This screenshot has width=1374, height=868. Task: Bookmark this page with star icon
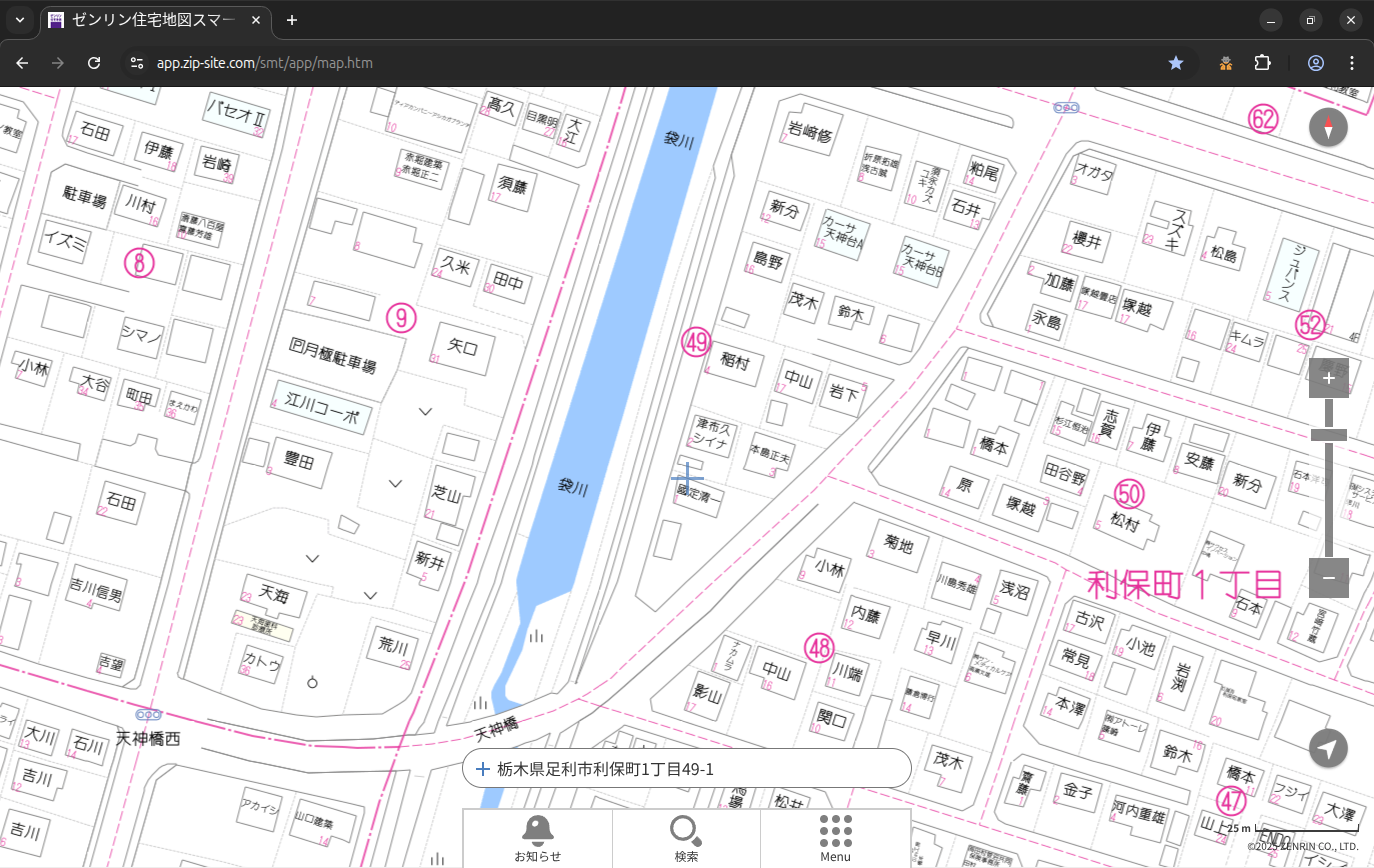pos(1176,63)
